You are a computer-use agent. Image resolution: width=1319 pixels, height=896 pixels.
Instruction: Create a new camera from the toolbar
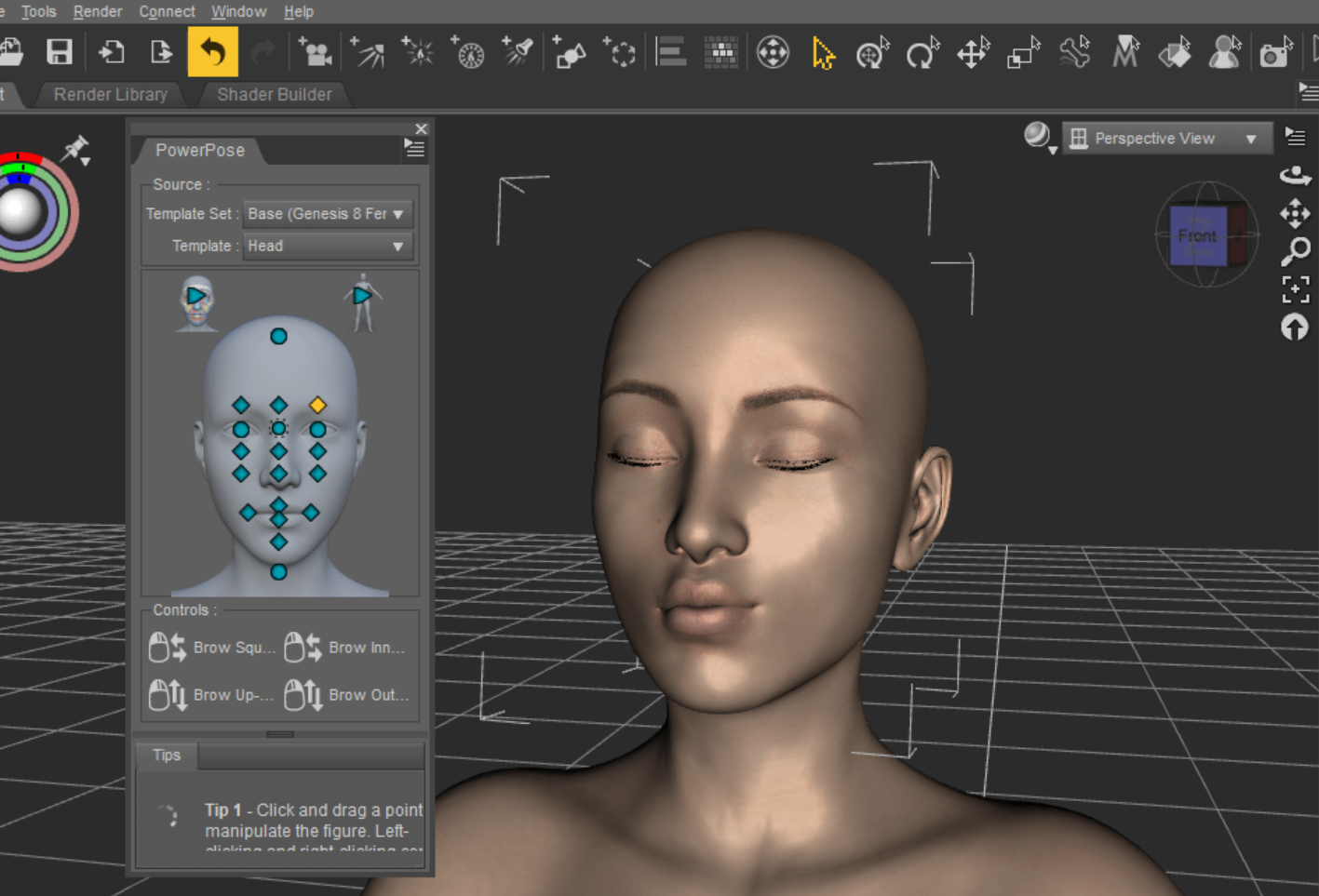tap(316, 52)
